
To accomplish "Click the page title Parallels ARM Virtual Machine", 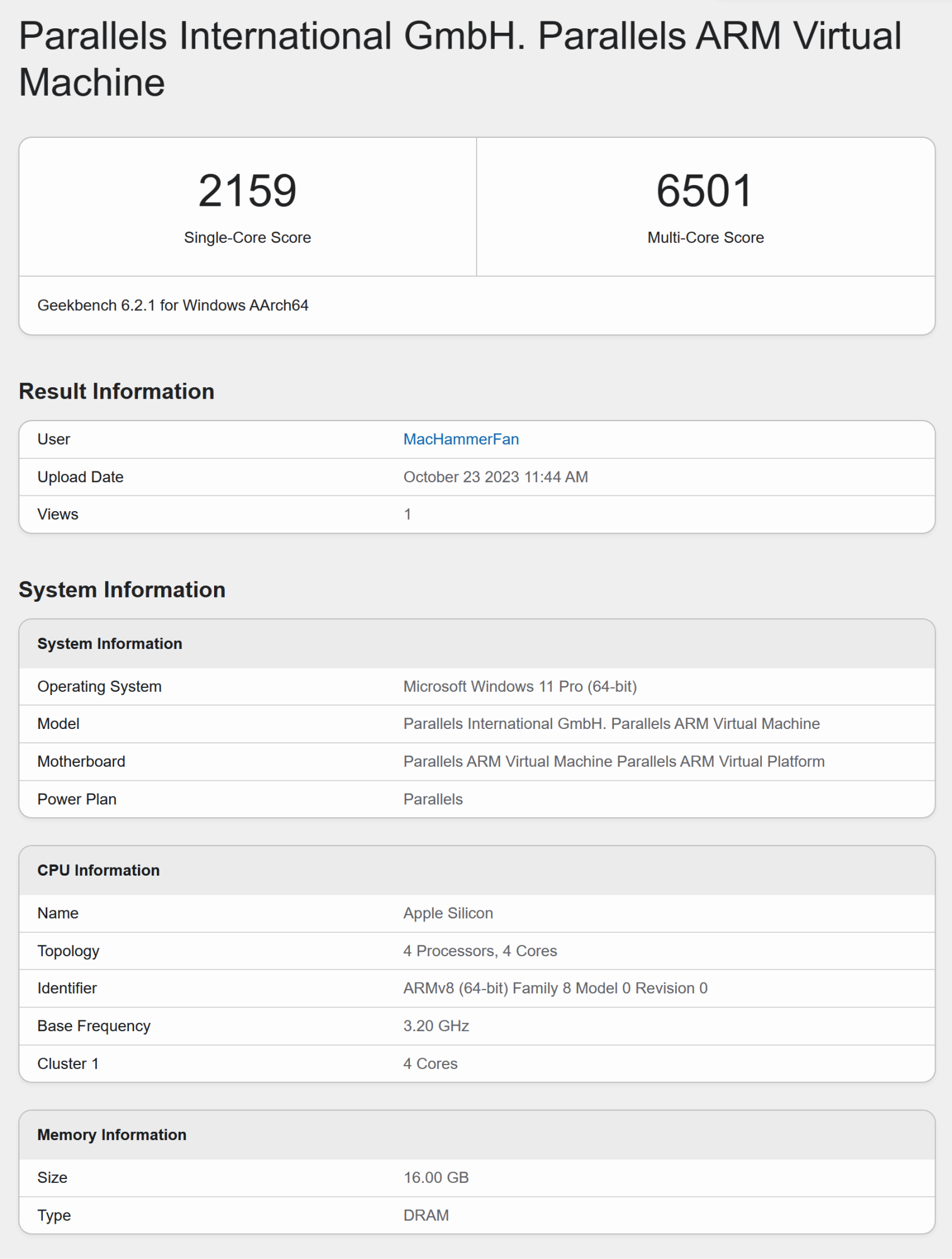I will [460, 59].
